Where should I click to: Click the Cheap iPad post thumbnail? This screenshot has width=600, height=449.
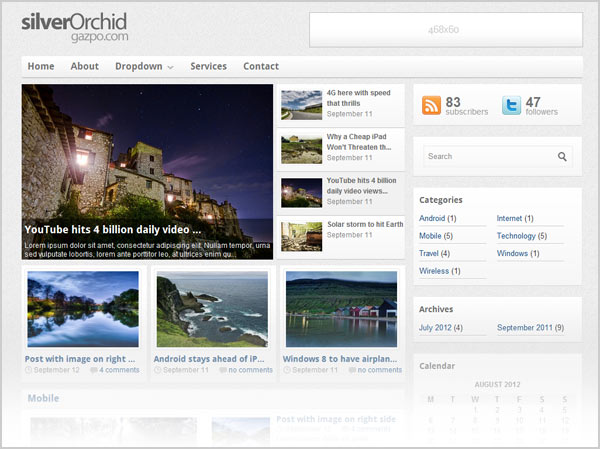coord(302,149)
